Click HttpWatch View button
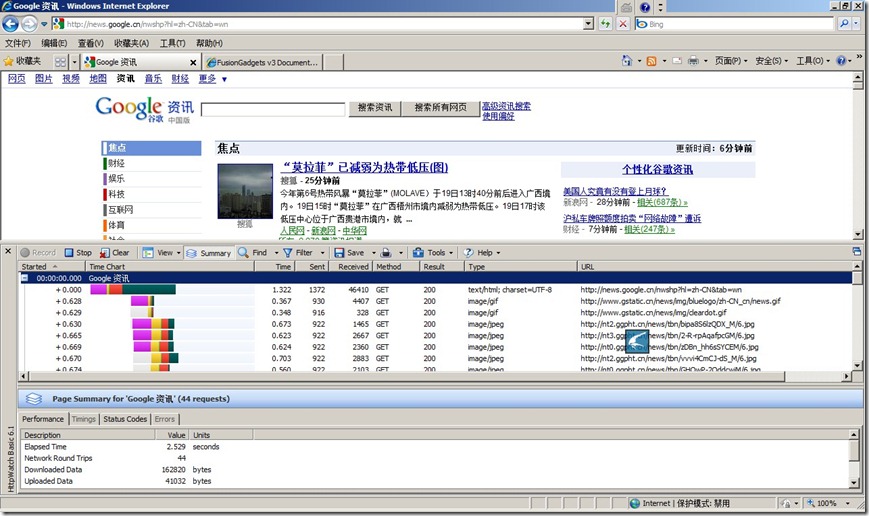Viewport: 869px width, 516px height. 158,253
